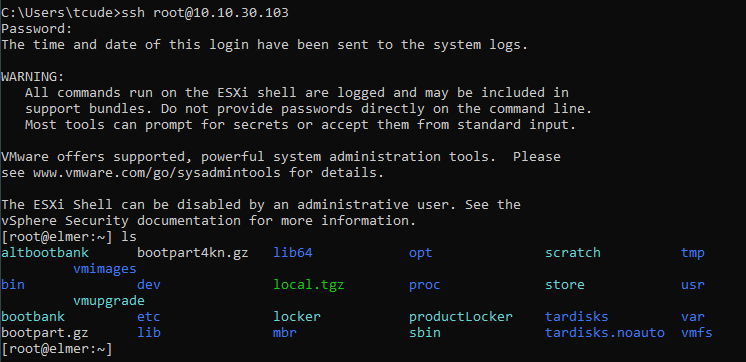This screenshot has width=746, height=362.
Task: Click the vmupgrade entry in listing
Action: click(x=108, y=301)
